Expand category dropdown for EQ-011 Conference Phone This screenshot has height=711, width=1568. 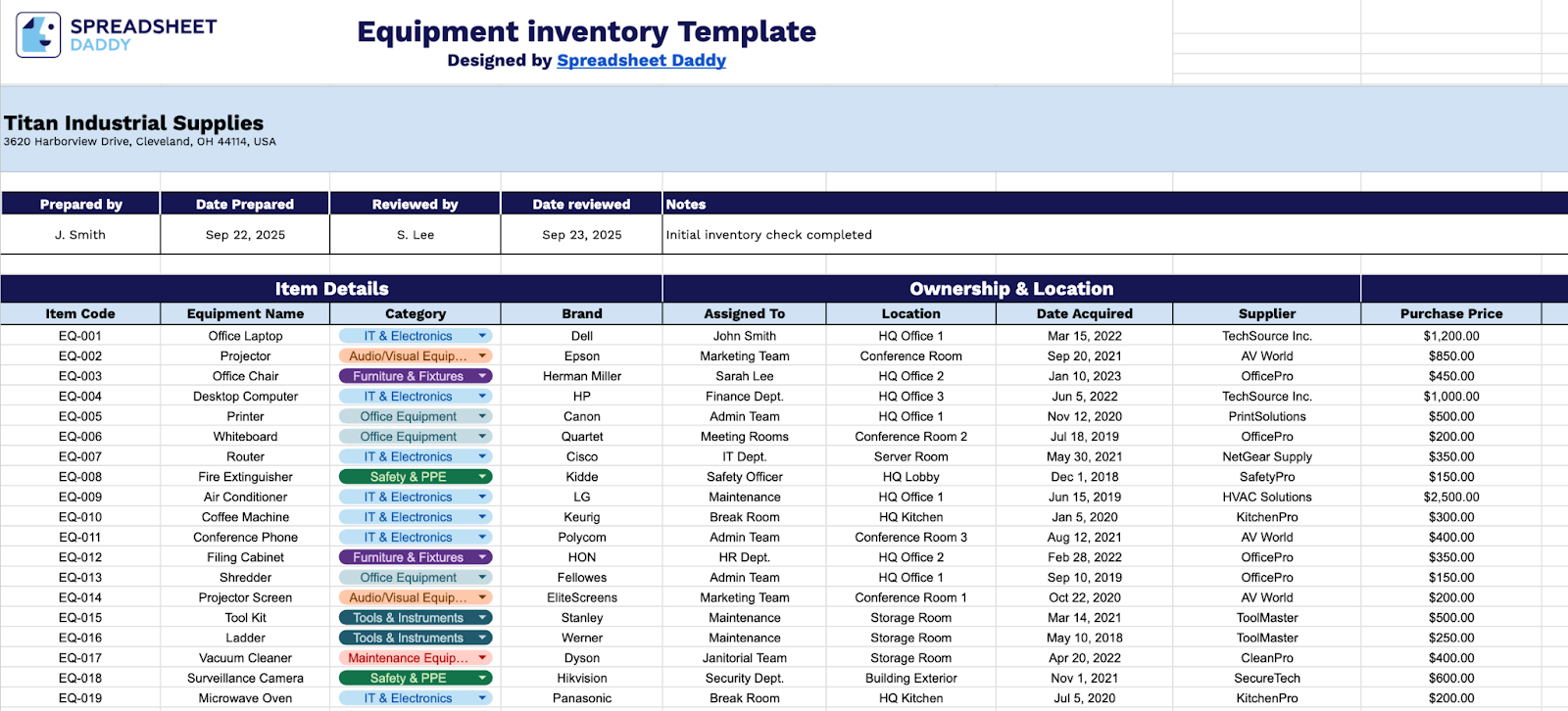pyautogui.click(x=482, y=537)
